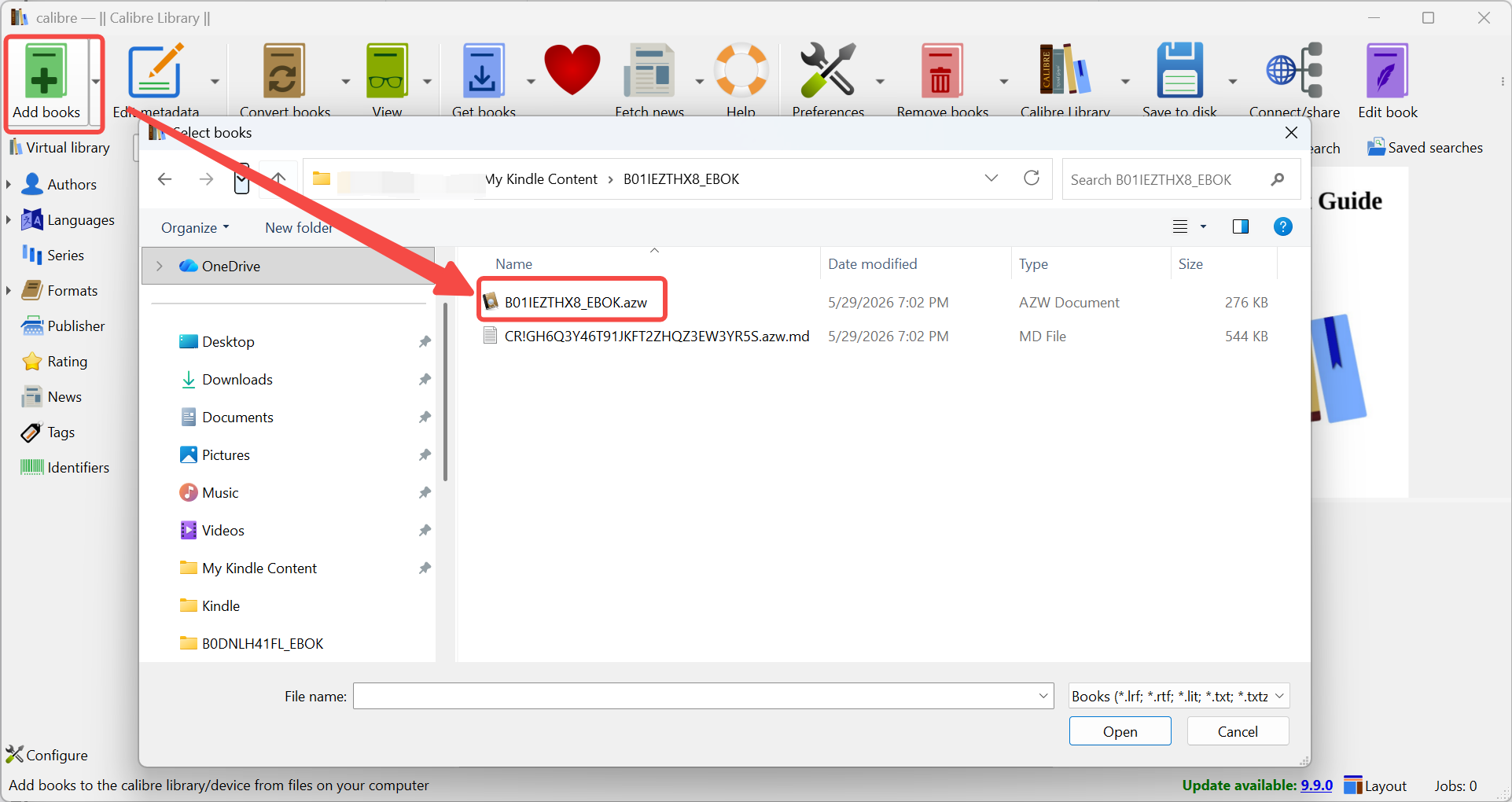
Task: Click the Cancel button
Action: click(1238, 731)
